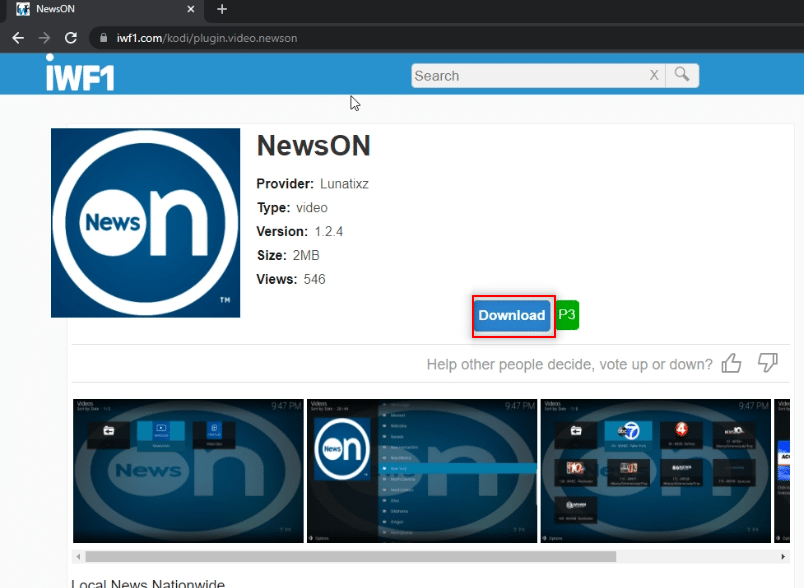Image resolution: width=804 pixels, height=588 pixels.
Task: Open the second screenshot with state list
Action: pyautogui.click(x=422, y=471)
